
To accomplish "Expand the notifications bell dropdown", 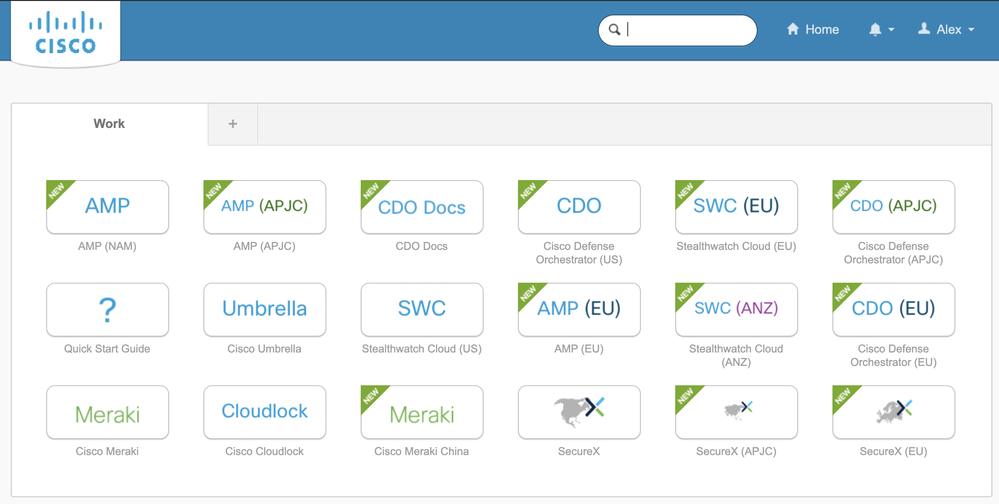I will 880,30.
